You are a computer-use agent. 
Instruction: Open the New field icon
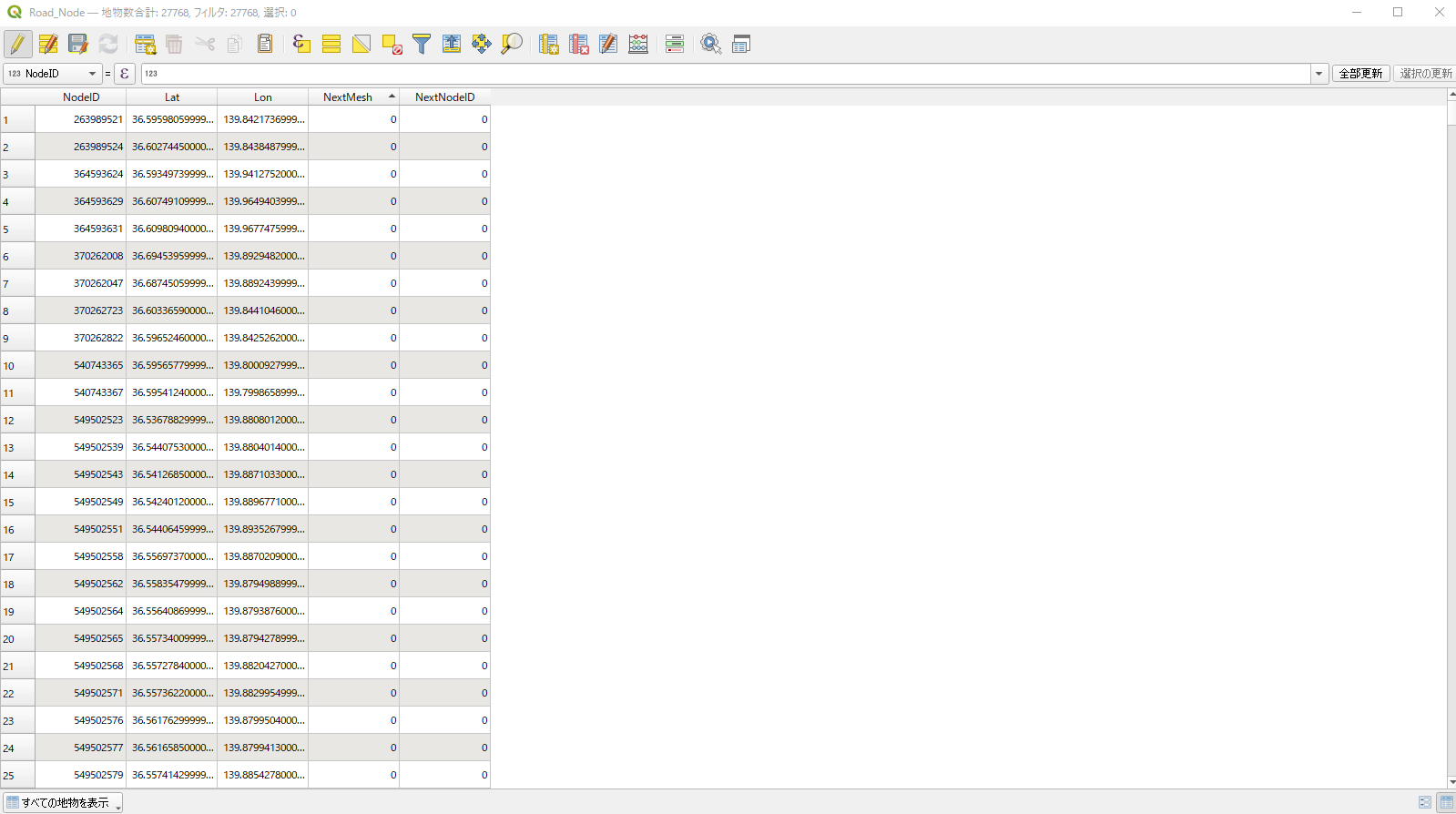click(x=548, y=44)
